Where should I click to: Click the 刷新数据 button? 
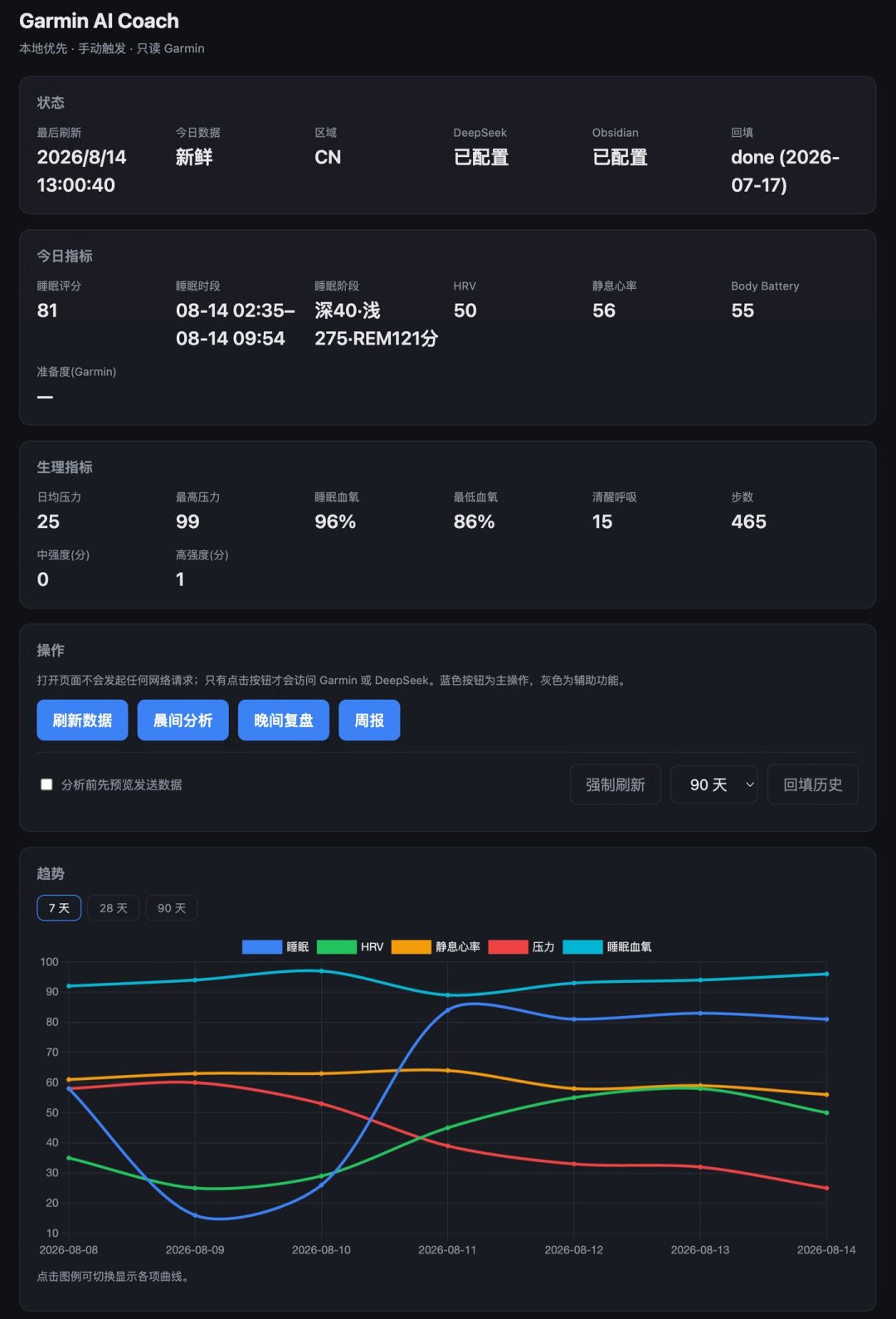click(x=82, y=720)
